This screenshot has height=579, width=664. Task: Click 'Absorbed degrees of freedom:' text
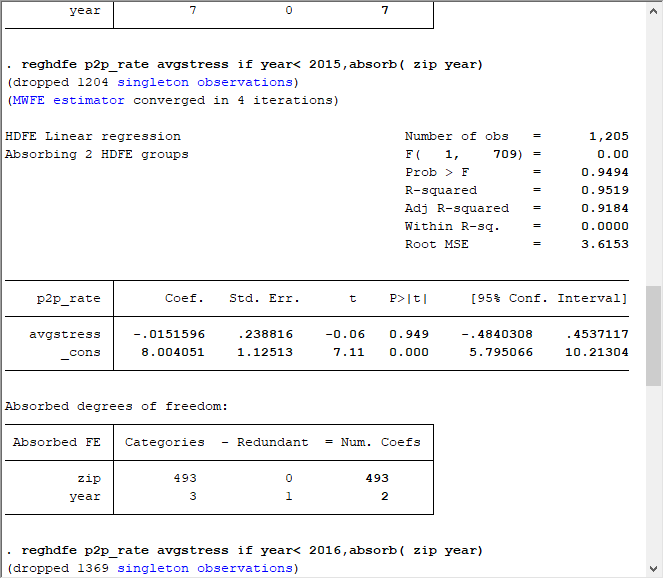pos(116,406)
